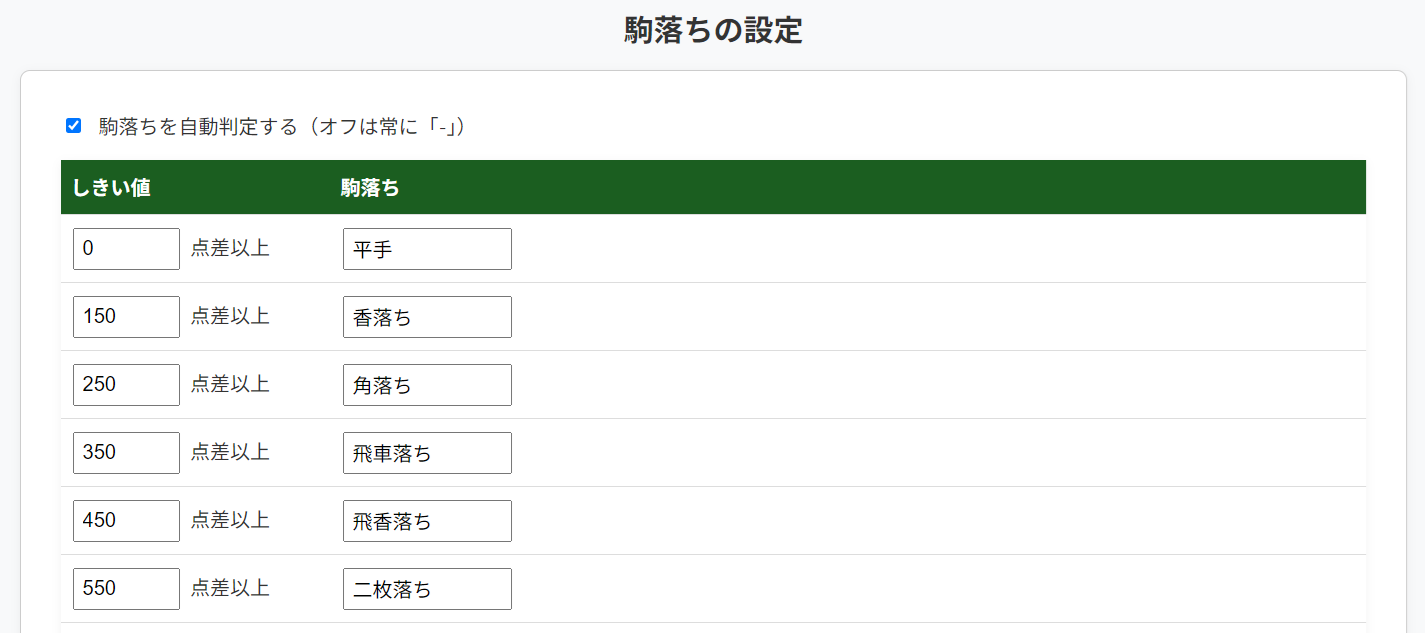Screen dimensions: 1425x633
Task: Click 点差以上 label beside the 0 field
Action: [230, 249]
